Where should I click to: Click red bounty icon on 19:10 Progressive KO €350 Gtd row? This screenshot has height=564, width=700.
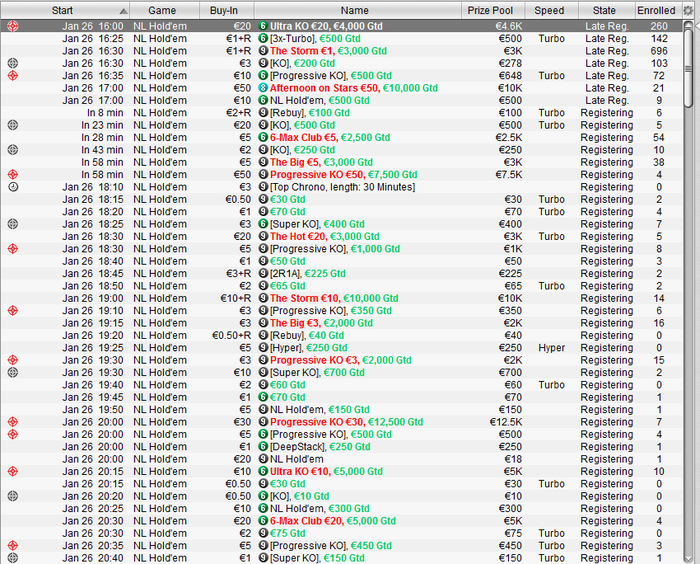click(13, 310)
